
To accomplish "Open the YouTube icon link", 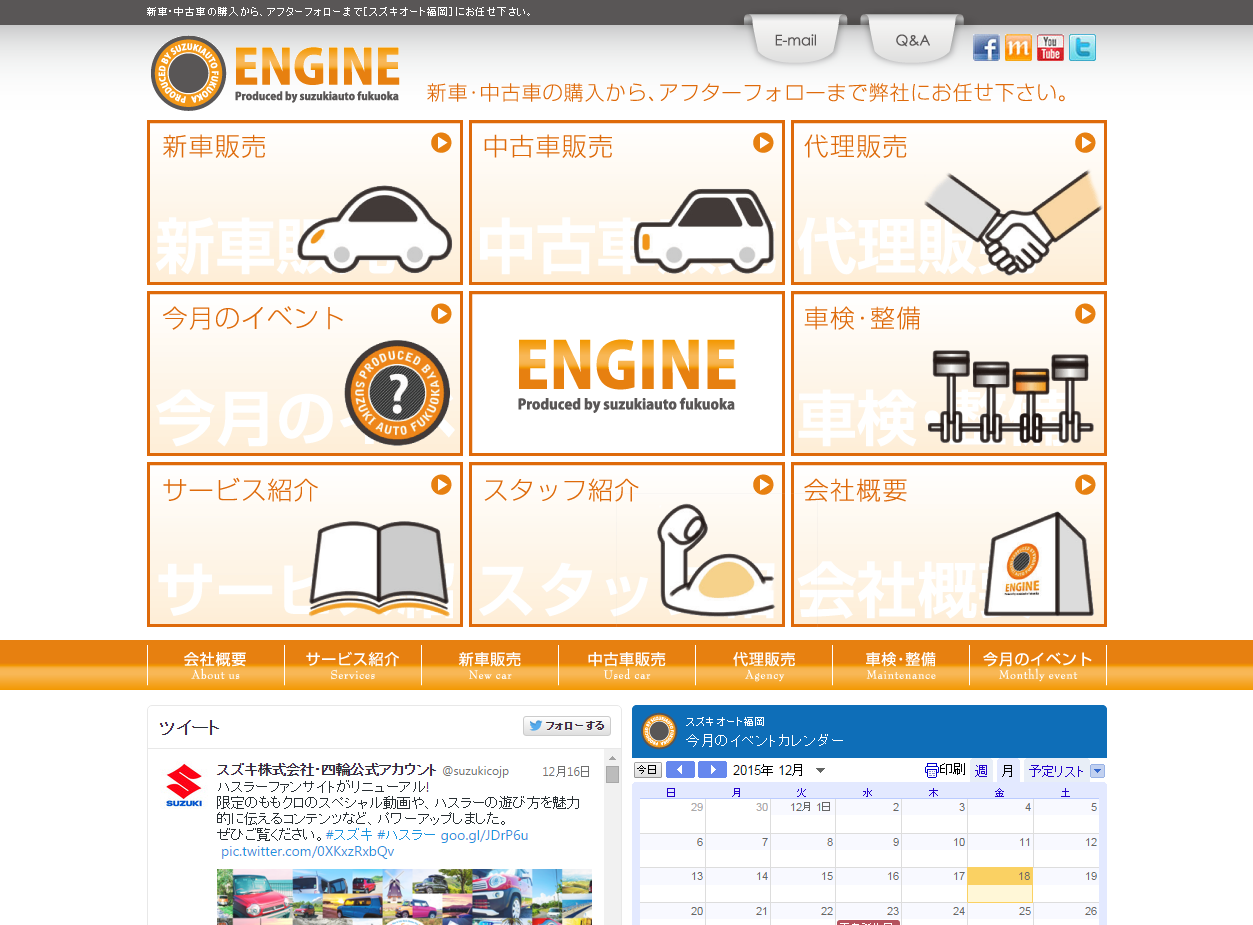I will (x=1050, y=47).
